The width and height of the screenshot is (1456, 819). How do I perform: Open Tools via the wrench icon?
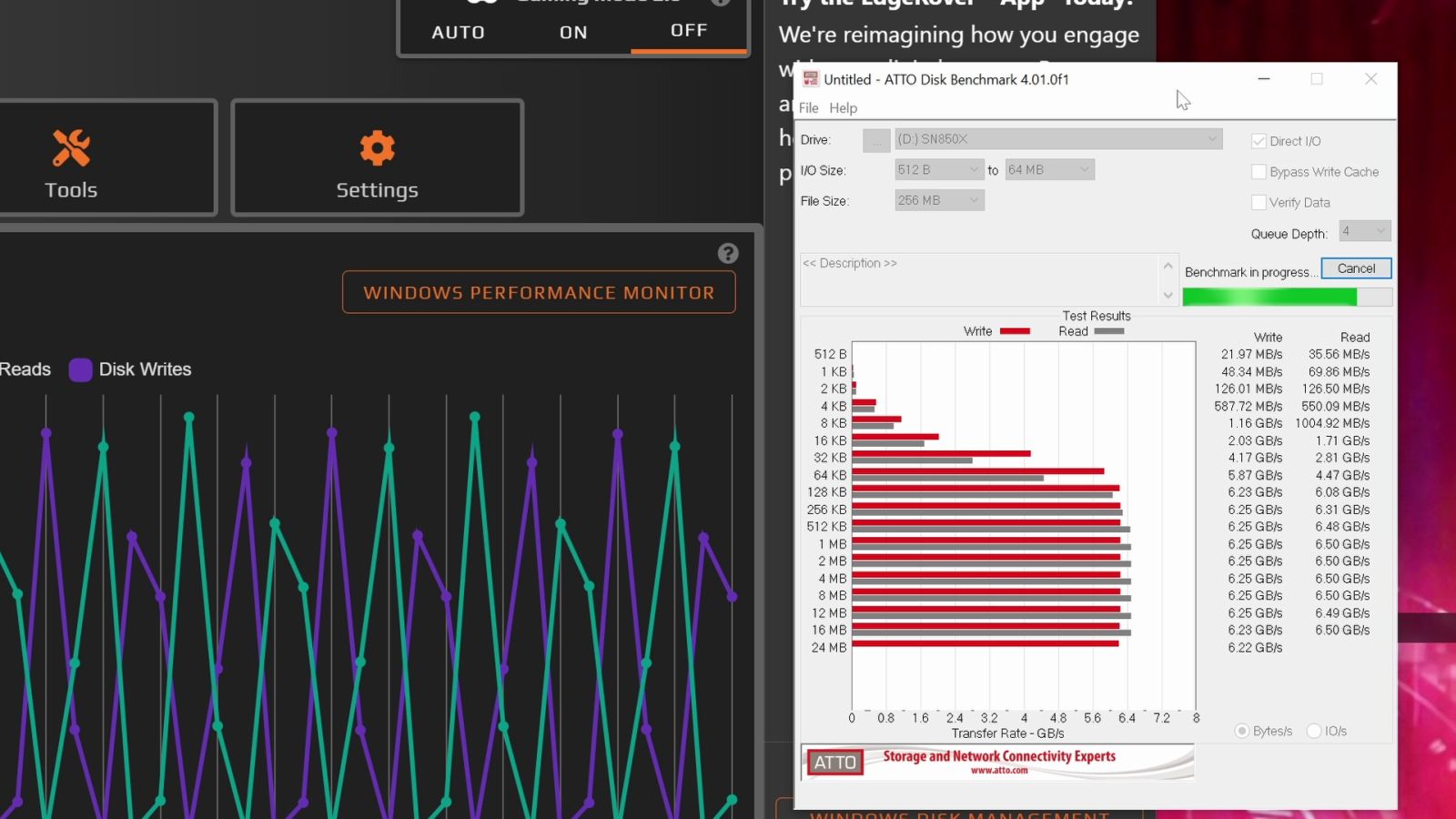(x=71, y=148)
